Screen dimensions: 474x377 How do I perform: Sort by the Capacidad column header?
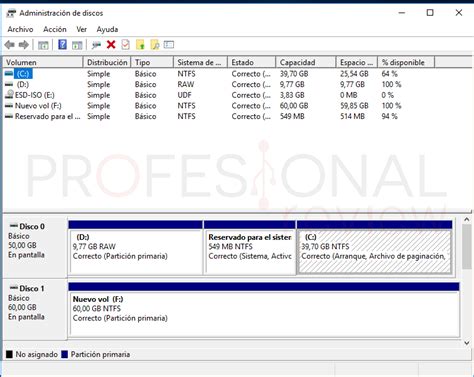click(x=306, y=62)
